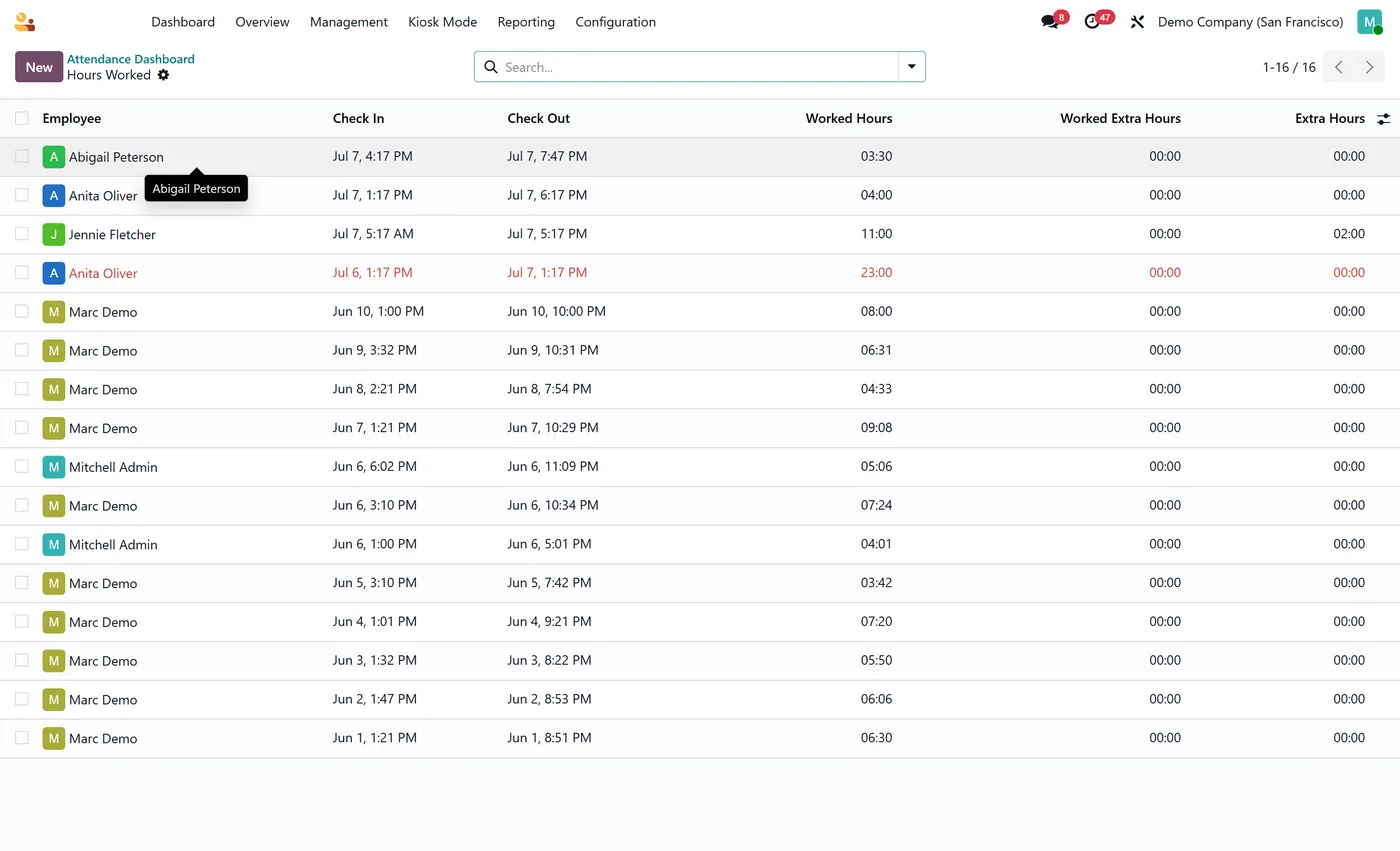Click Marc Demo avatar in Jun 9 row
The image size is (1400, 851).
53,351
